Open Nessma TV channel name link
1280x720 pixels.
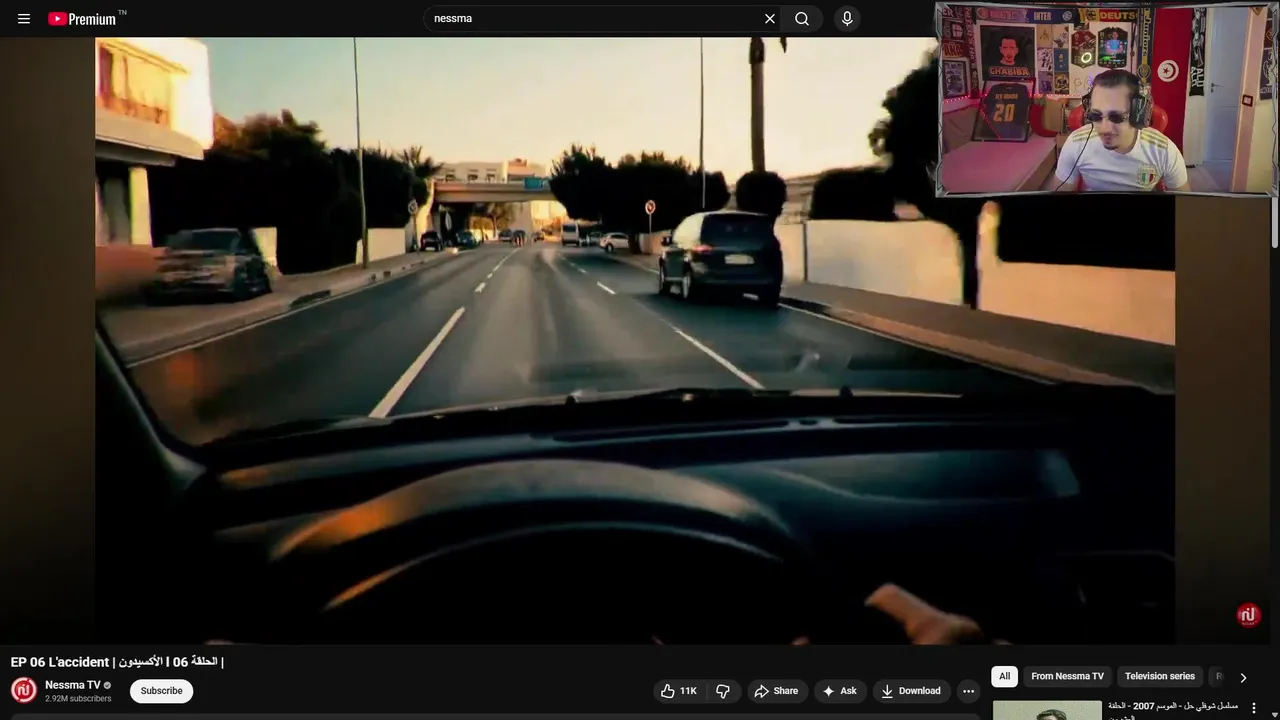click(x=72, y=685)
